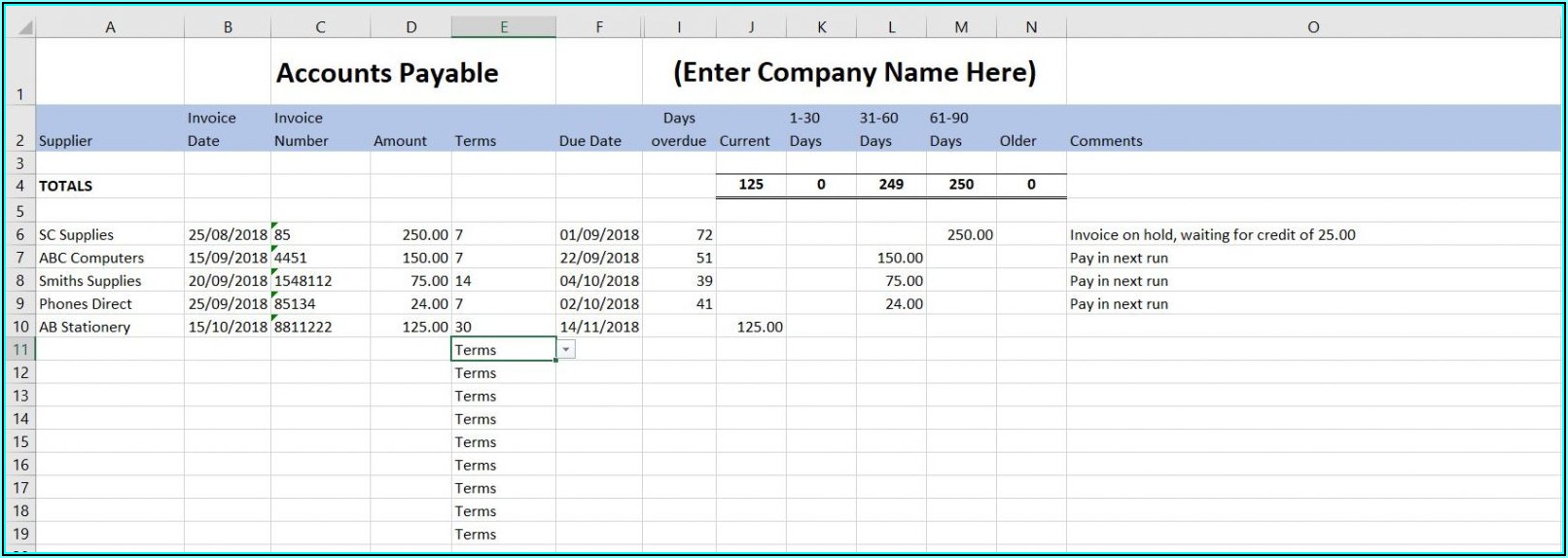
Task: Select the 'ABC Computers' supplier cell
Action: pyautogui.click(x=110, y=258)
